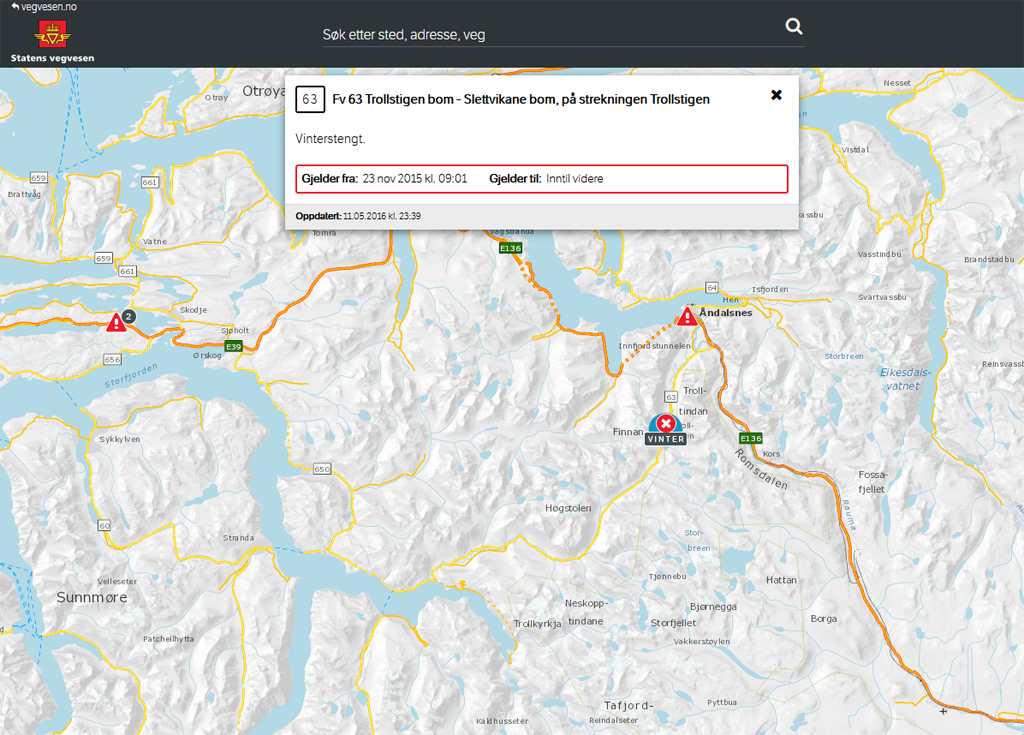1024x735 pixels.
Task: Click the Storfjellet label
Action: [673, 623]
